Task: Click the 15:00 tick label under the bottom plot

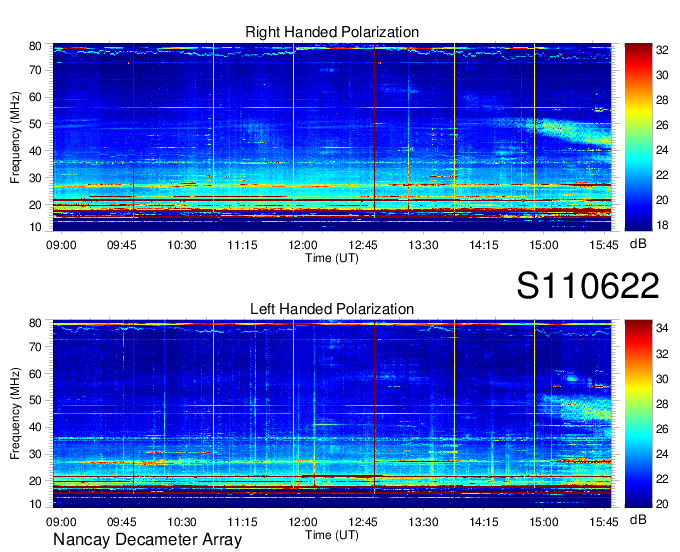Action: pos(543,522)
